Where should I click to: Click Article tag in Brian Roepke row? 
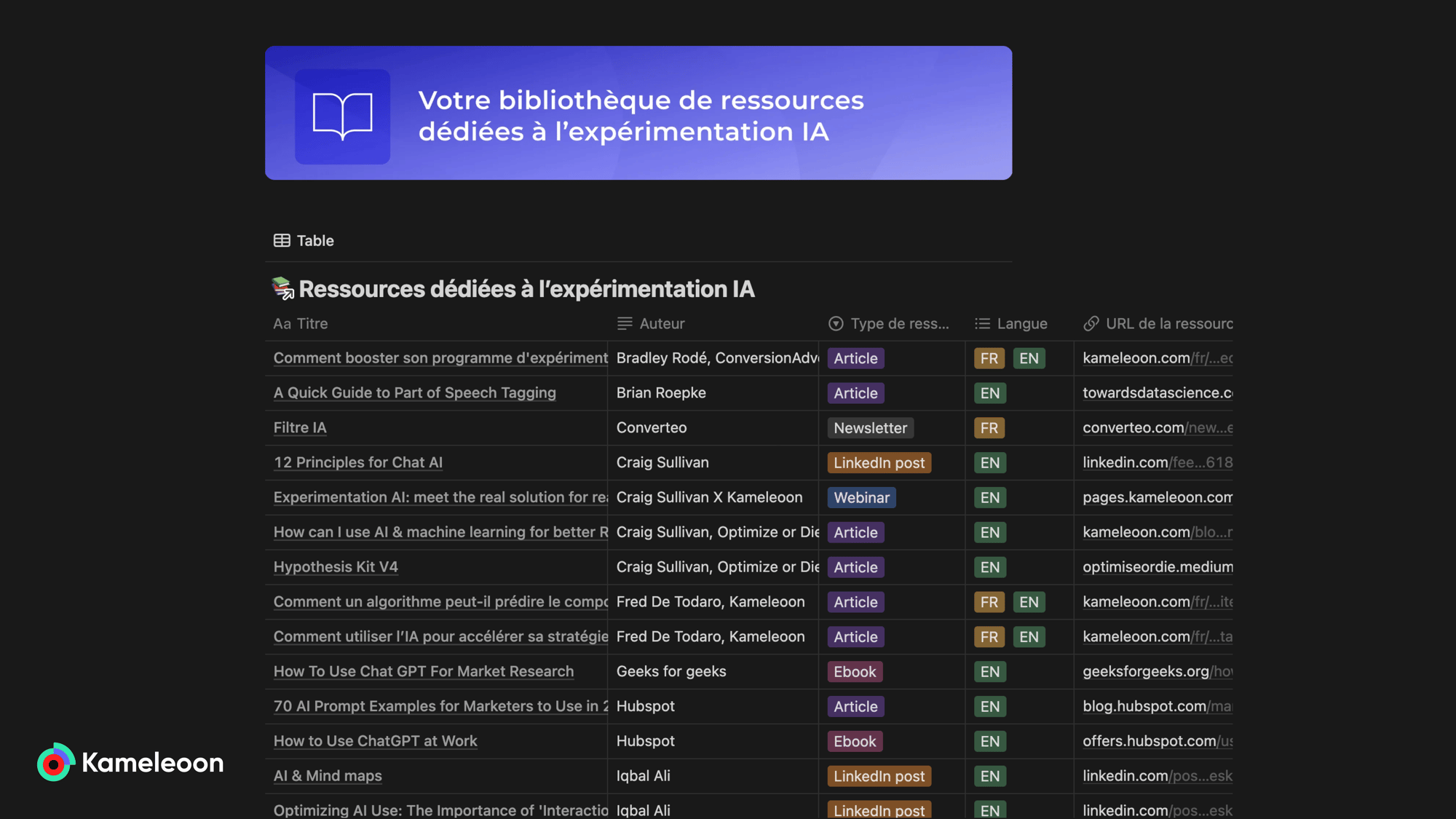[x=855, y=393]
